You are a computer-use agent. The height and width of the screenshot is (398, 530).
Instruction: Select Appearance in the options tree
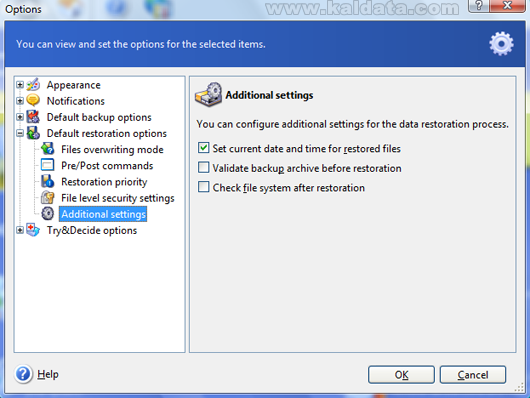pyautogui.click(x=74, y=85)
